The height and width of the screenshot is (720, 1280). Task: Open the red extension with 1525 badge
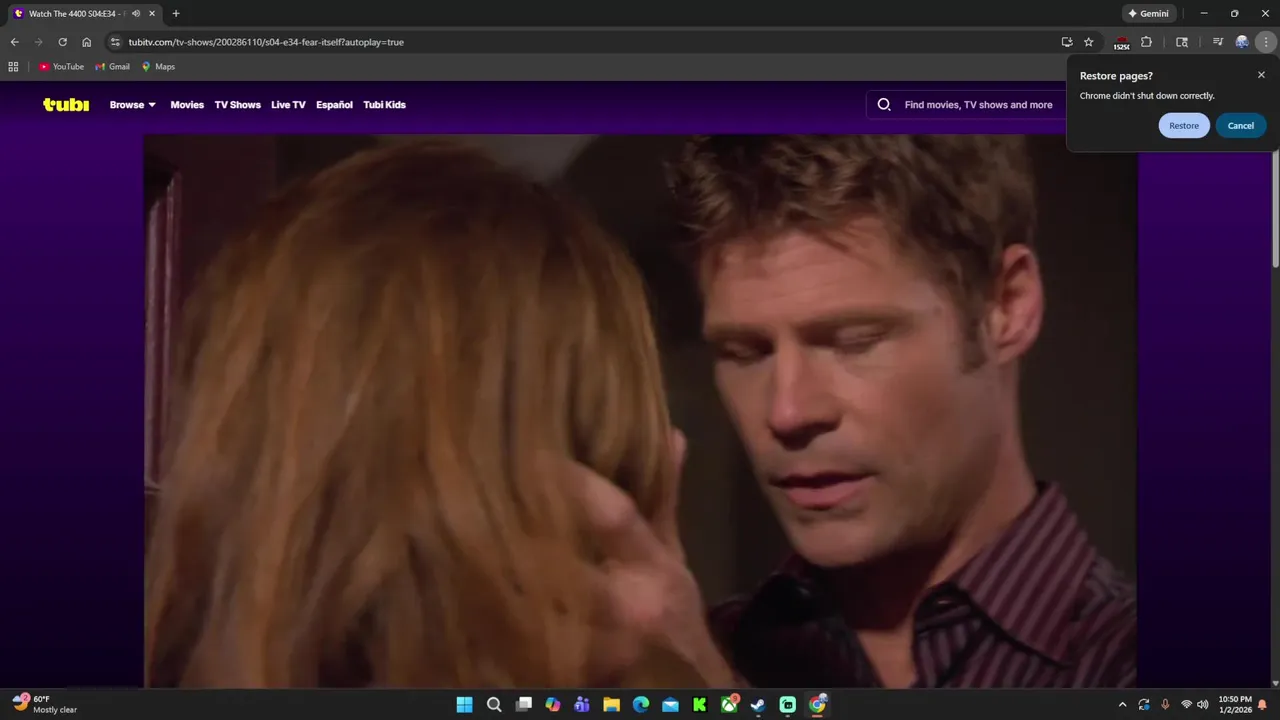point(1122,42)
